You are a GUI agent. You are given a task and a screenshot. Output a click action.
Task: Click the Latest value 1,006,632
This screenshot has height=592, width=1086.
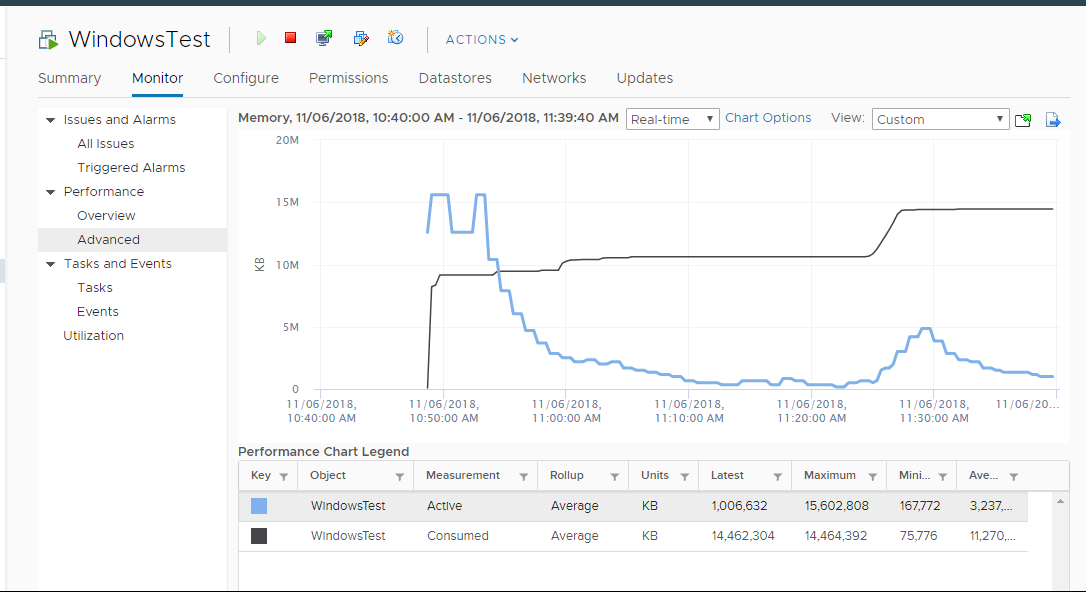click(x=739, y=506)
